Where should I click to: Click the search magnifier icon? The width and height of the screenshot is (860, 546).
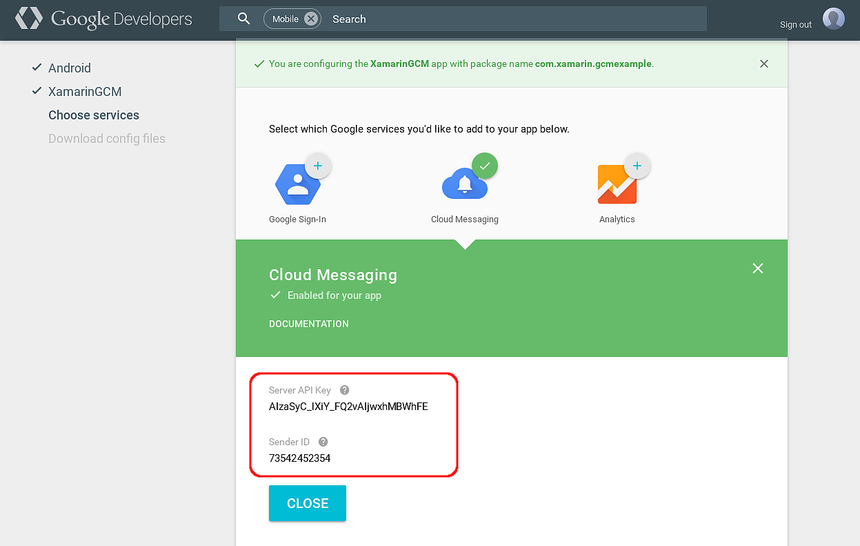pos(244,19)
